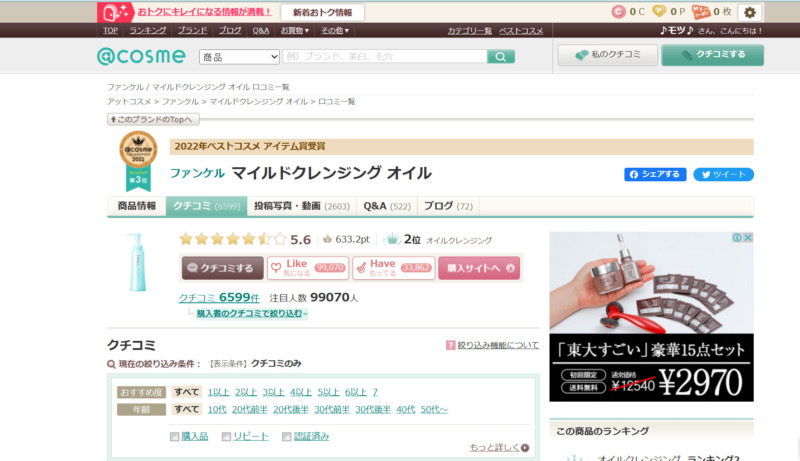
Task: Click the Twitter ツイート button
Action: pyautogui.click(x=723, y=174)
